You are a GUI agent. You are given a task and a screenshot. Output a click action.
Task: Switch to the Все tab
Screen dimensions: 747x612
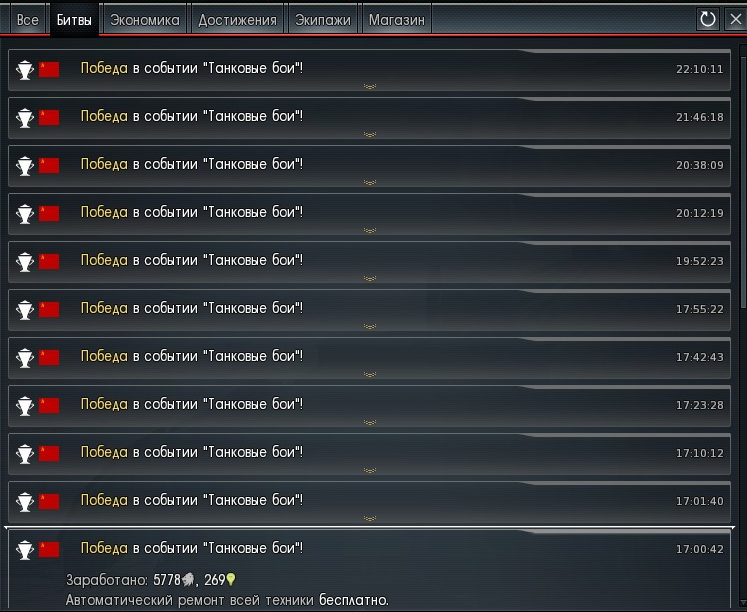27,20
